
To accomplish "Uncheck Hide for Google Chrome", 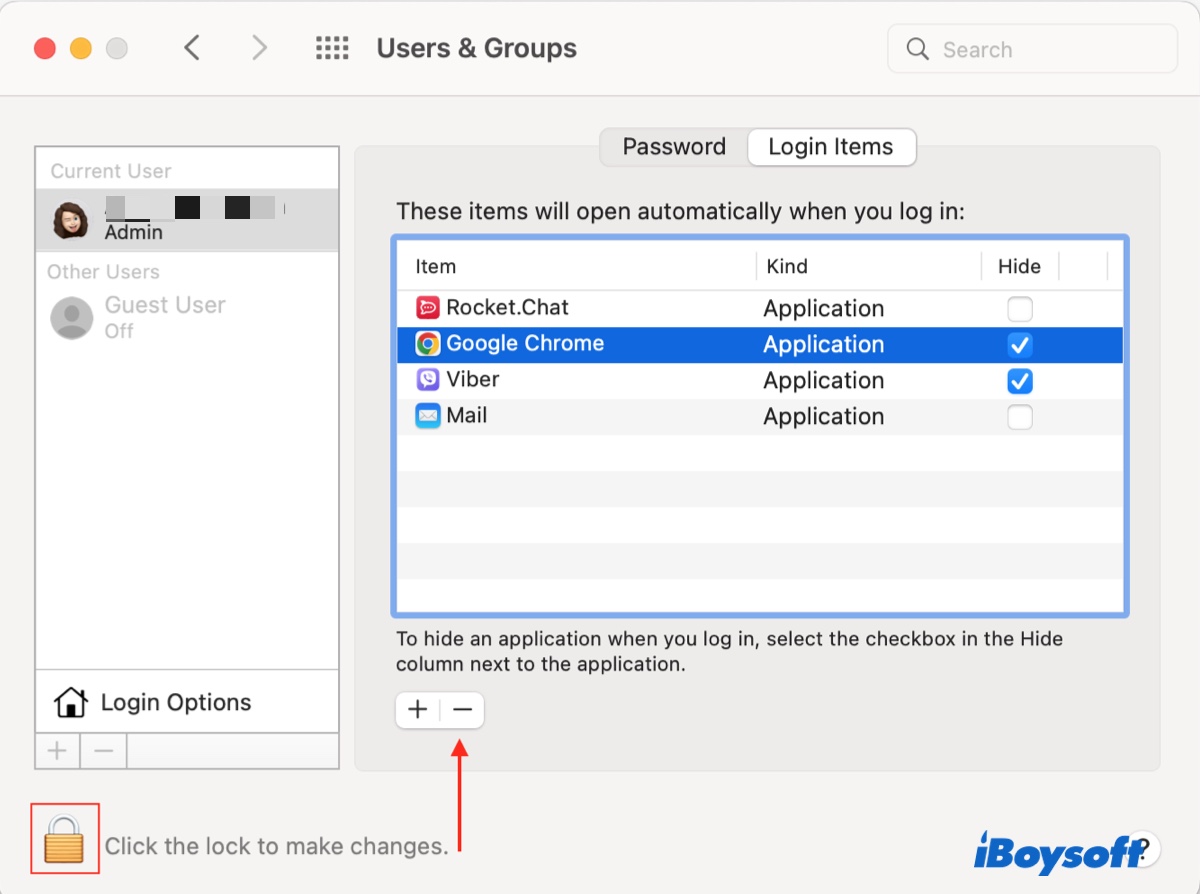I will click(x=1020, y=345).
